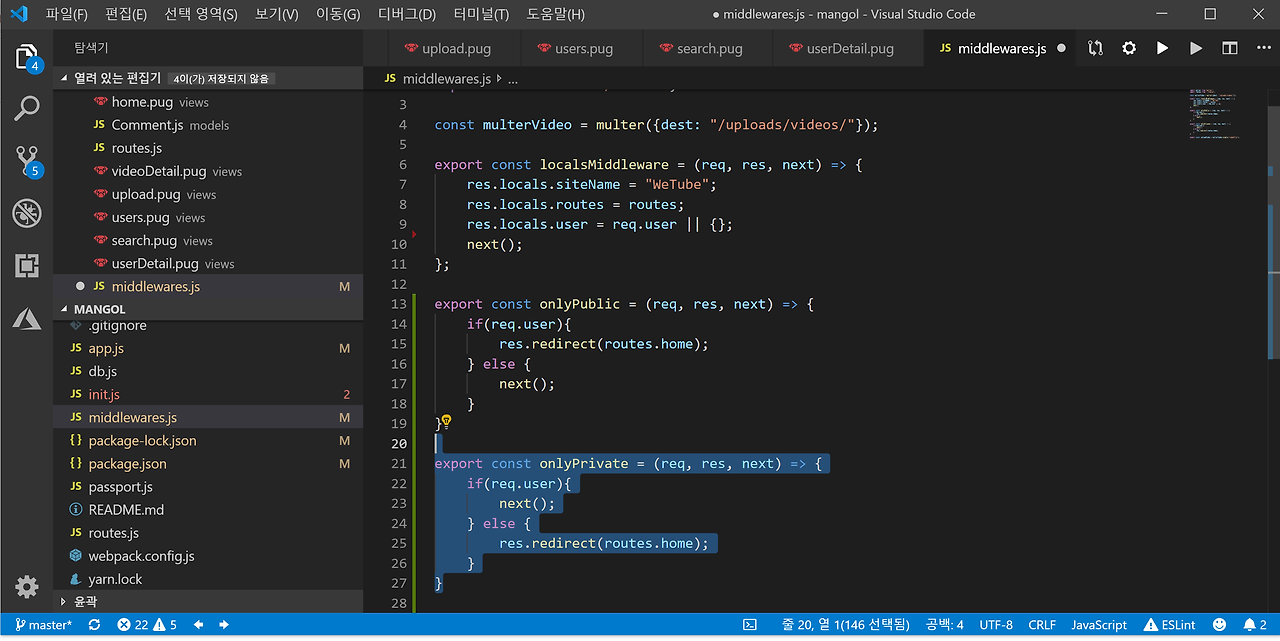This screenshot has width=1280, height=641.
Task: Click the unsaved dot on middlewares.js tab
Action: [1061, 48]
